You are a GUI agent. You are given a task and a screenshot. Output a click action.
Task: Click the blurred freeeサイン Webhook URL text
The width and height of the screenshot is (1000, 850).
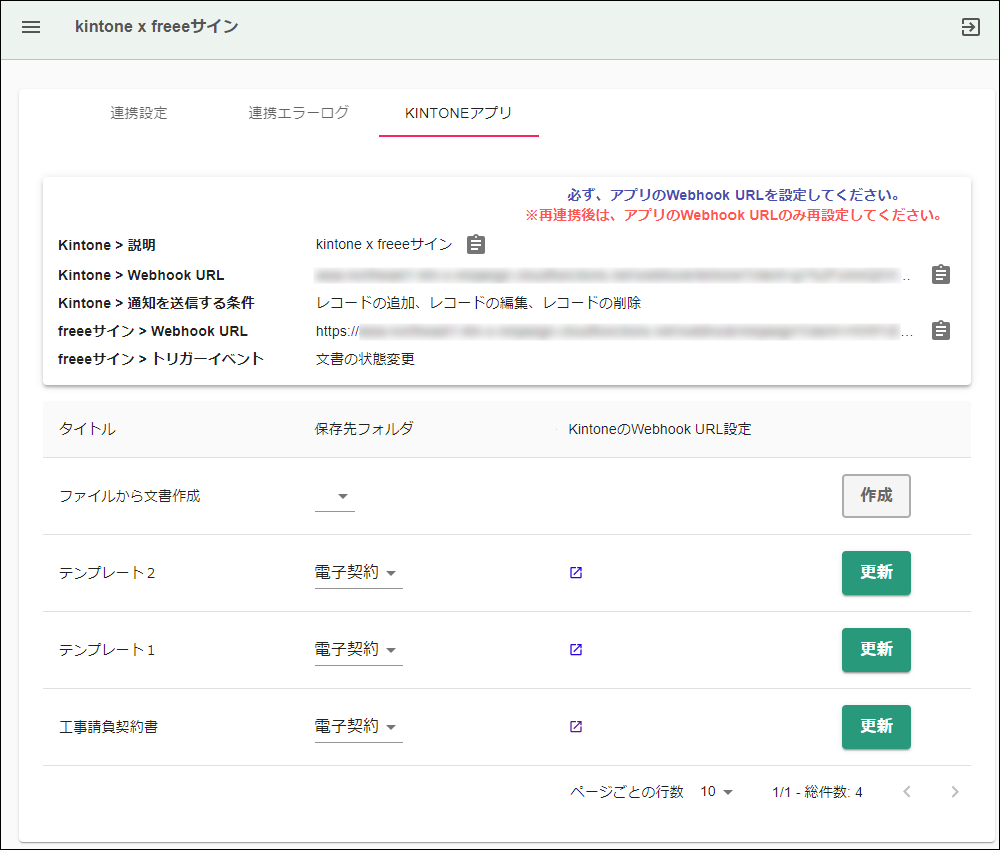(614, 331)
